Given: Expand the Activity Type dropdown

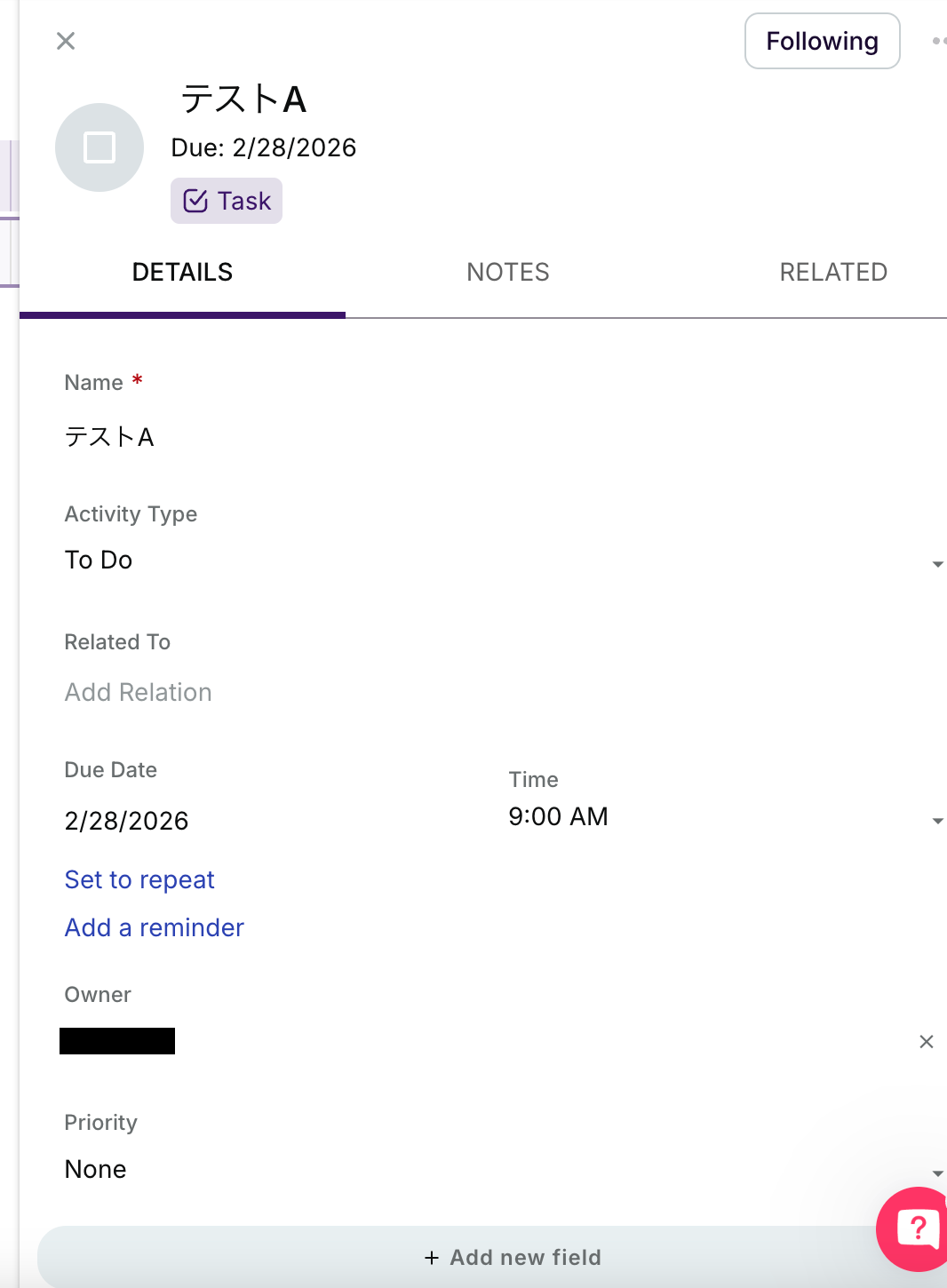Looking at the screenshot, I should pyautogui.click(x=937, y=563).
